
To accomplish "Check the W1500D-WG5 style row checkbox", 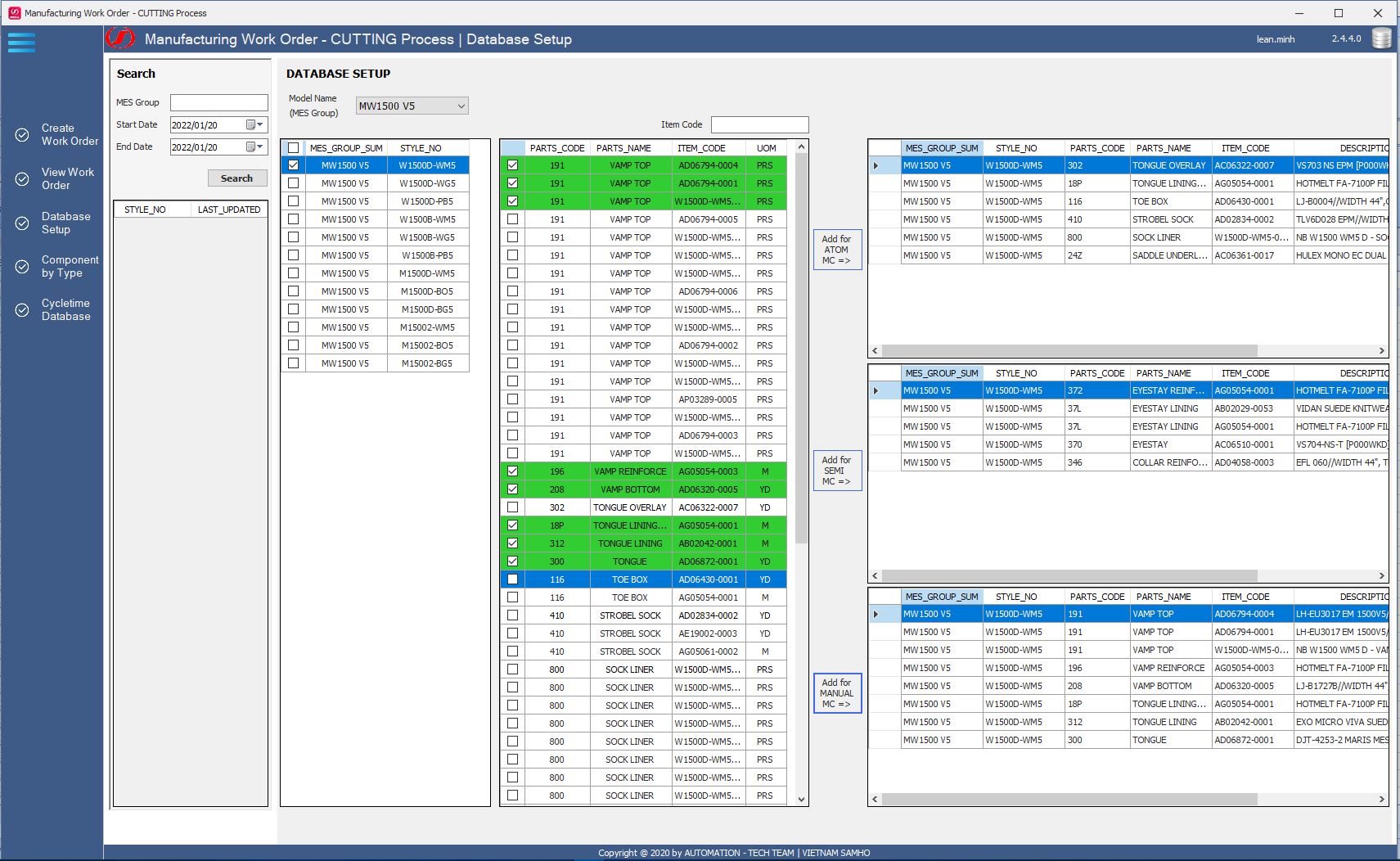I will [x=293, y=183].
